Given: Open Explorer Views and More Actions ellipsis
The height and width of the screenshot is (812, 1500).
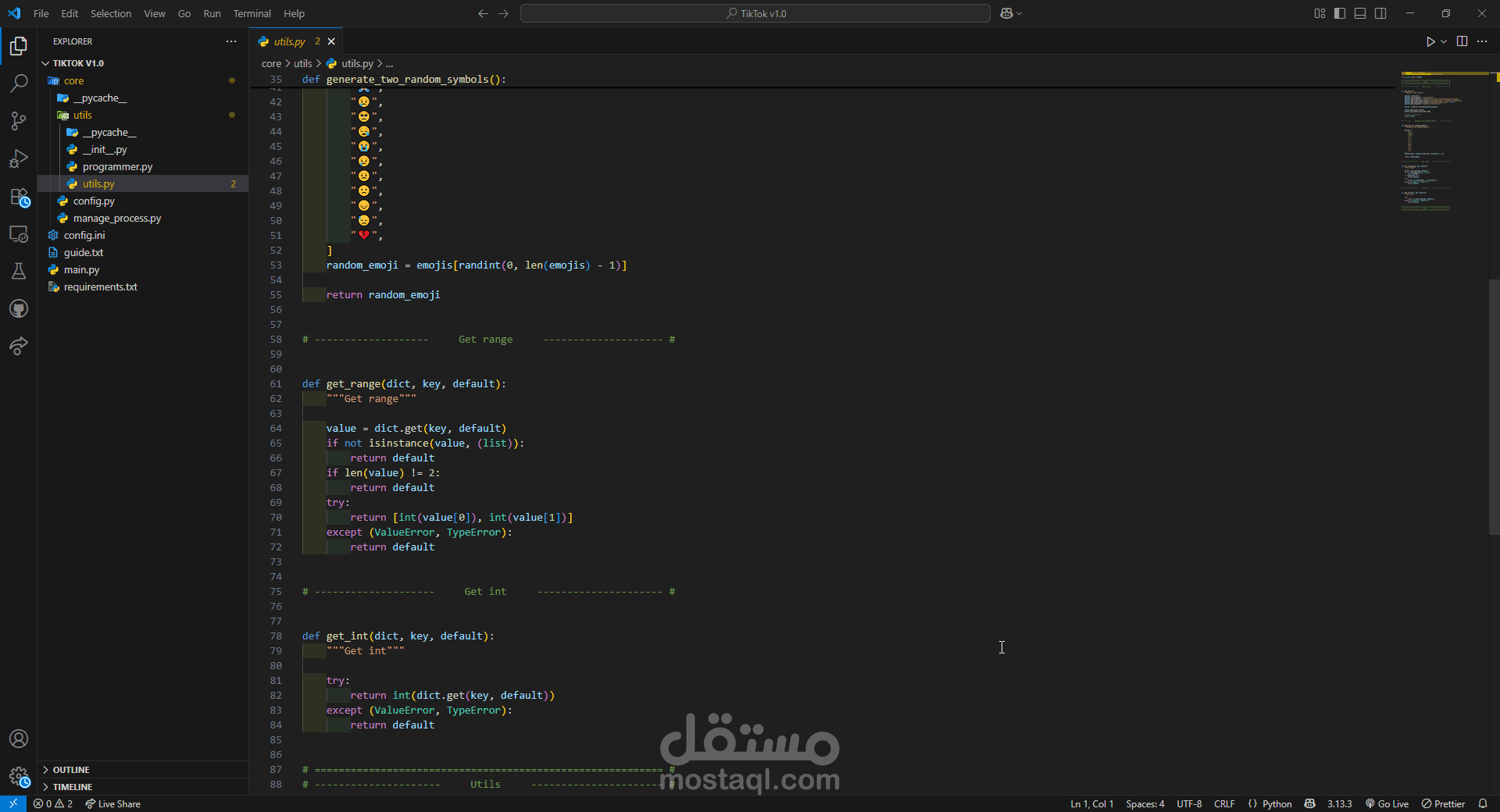Looking at the screenshot, I should (231, 41).
